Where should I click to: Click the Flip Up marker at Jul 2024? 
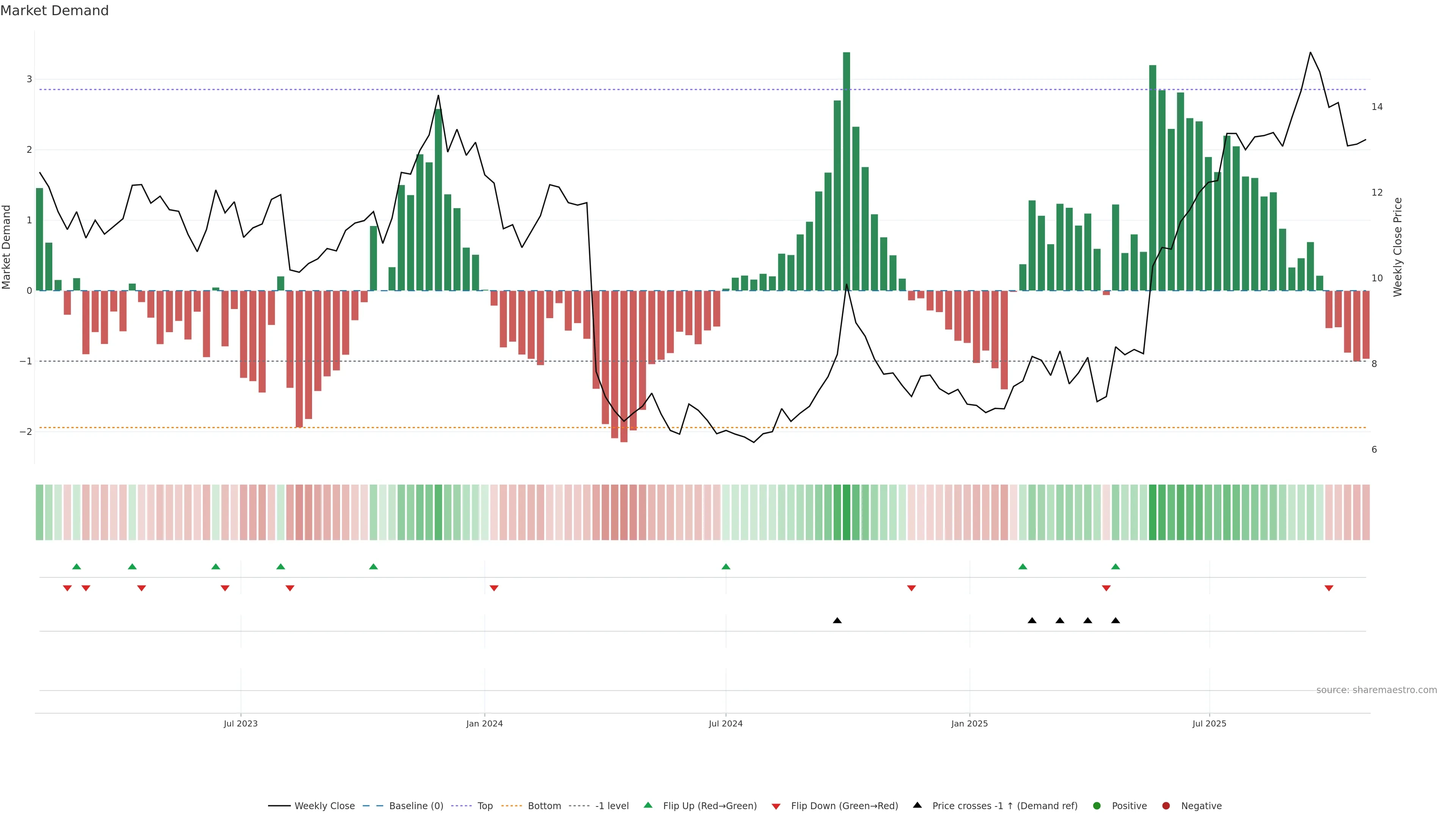pyautogui.click(x=726, y=566)
